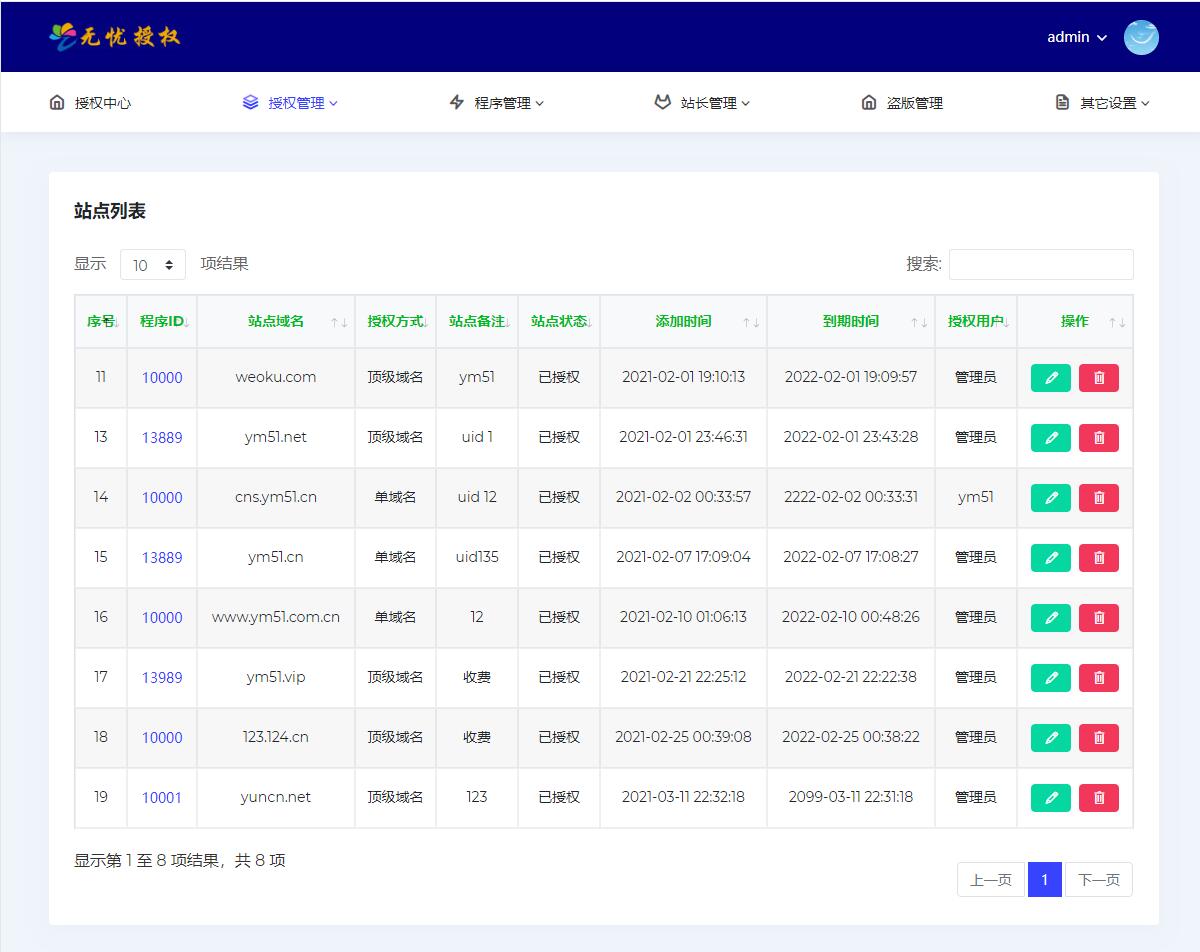Sort table by 到期时间 column

851,321
